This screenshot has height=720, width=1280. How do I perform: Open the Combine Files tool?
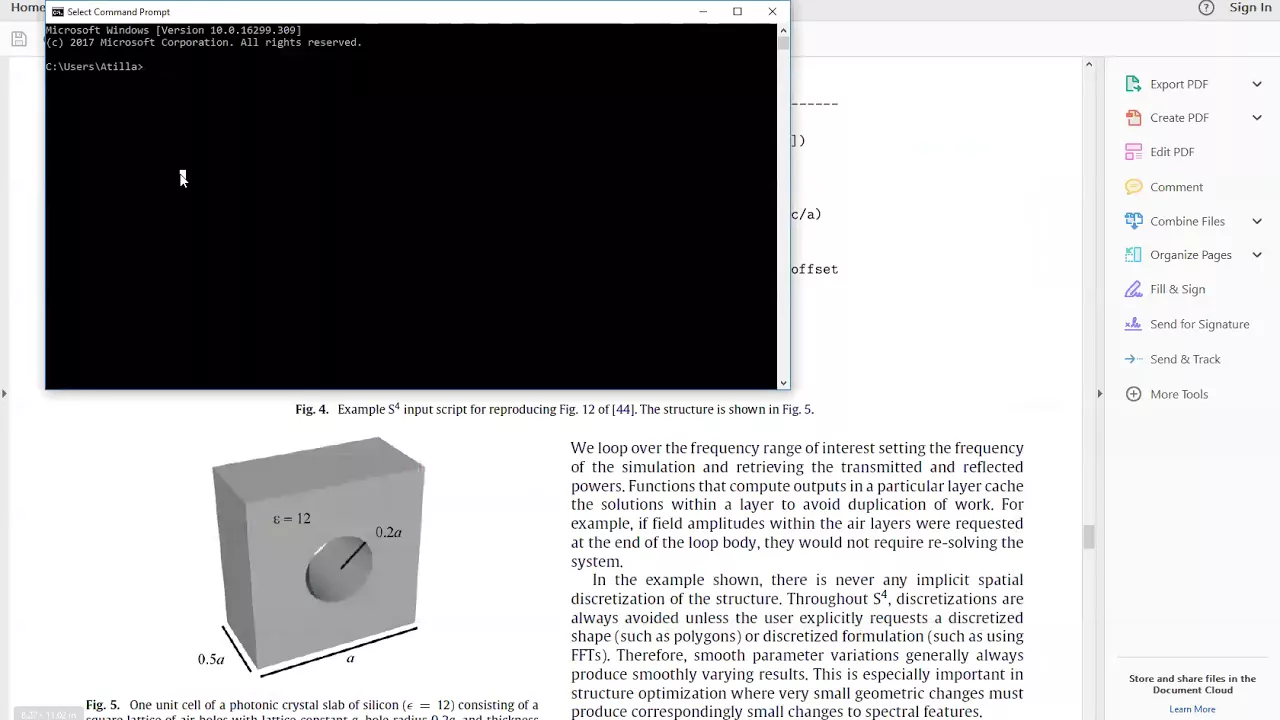[x=1187, y=221]
